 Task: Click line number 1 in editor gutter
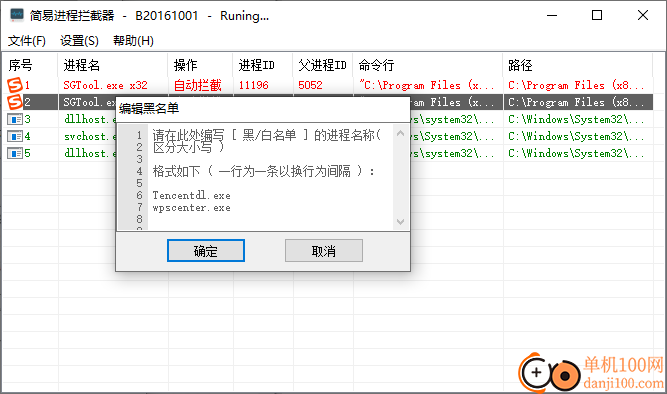(x=139, y=135)
